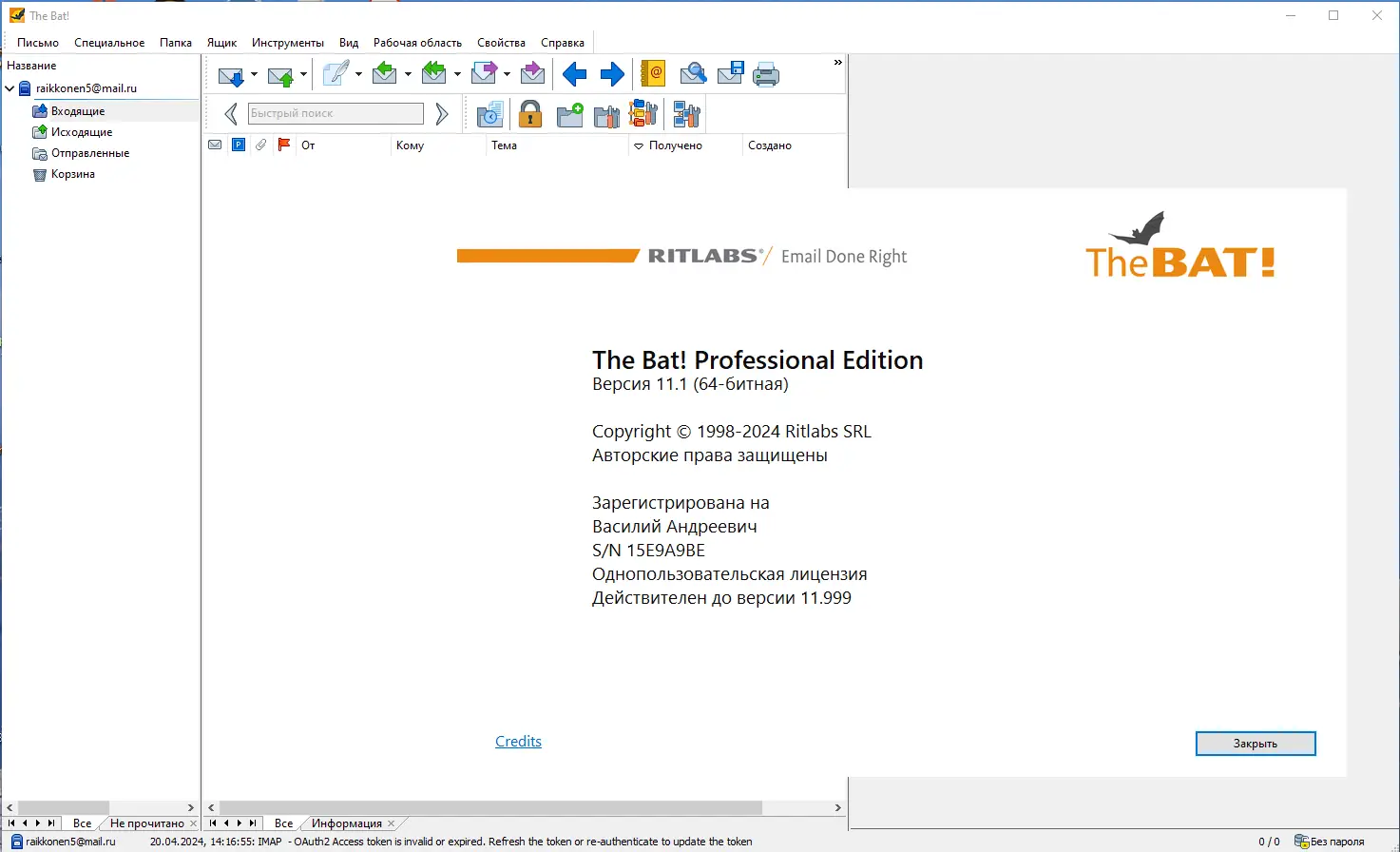Click the paperclip attachment column header
The width and height of the screenshot is (1400, 852).
261,145
